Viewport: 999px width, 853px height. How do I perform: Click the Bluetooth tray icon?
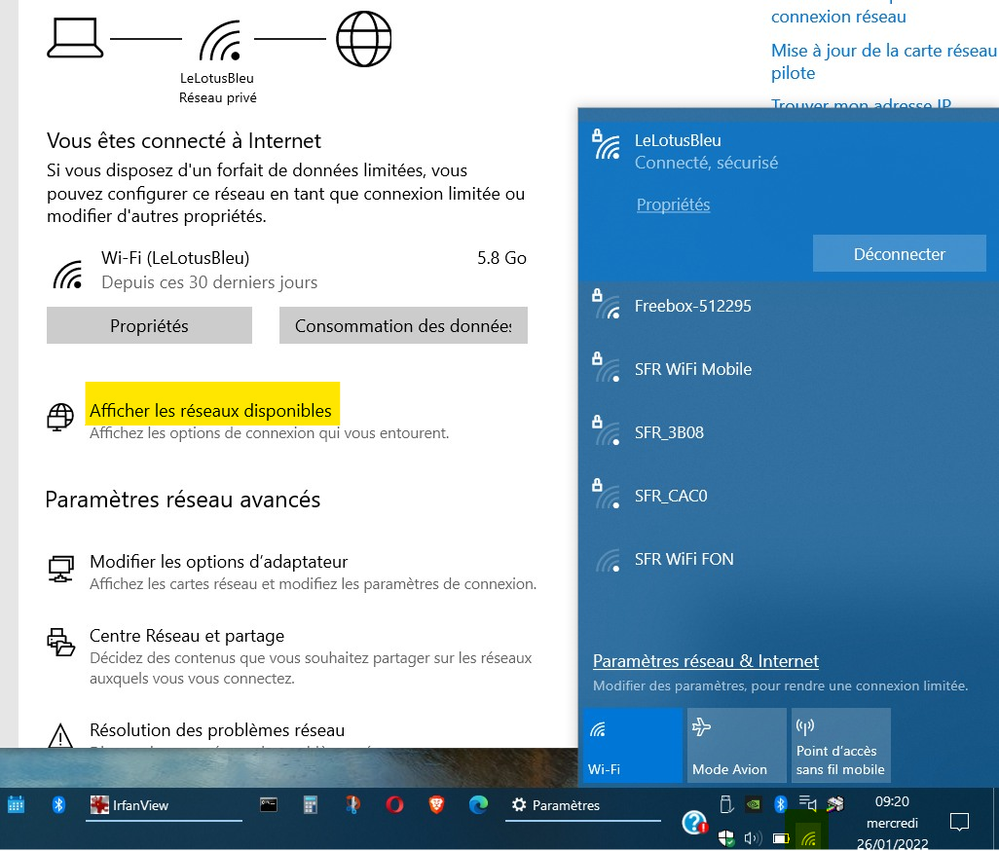780,804
